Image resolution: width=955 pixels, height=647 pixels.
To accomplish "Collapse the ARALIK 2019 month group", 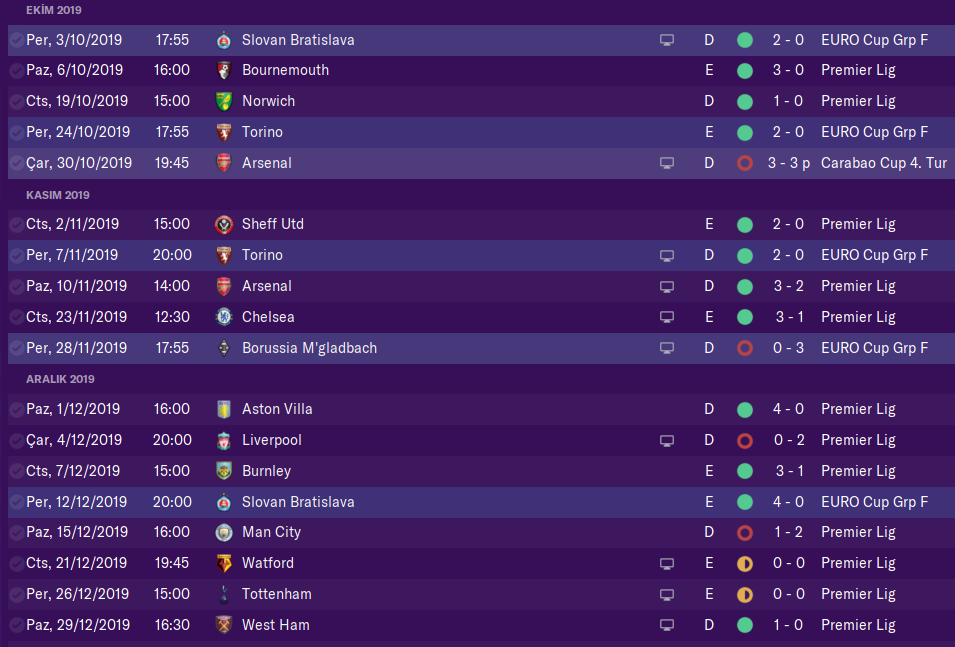I will pyautogui.click(x=61, y=379).
